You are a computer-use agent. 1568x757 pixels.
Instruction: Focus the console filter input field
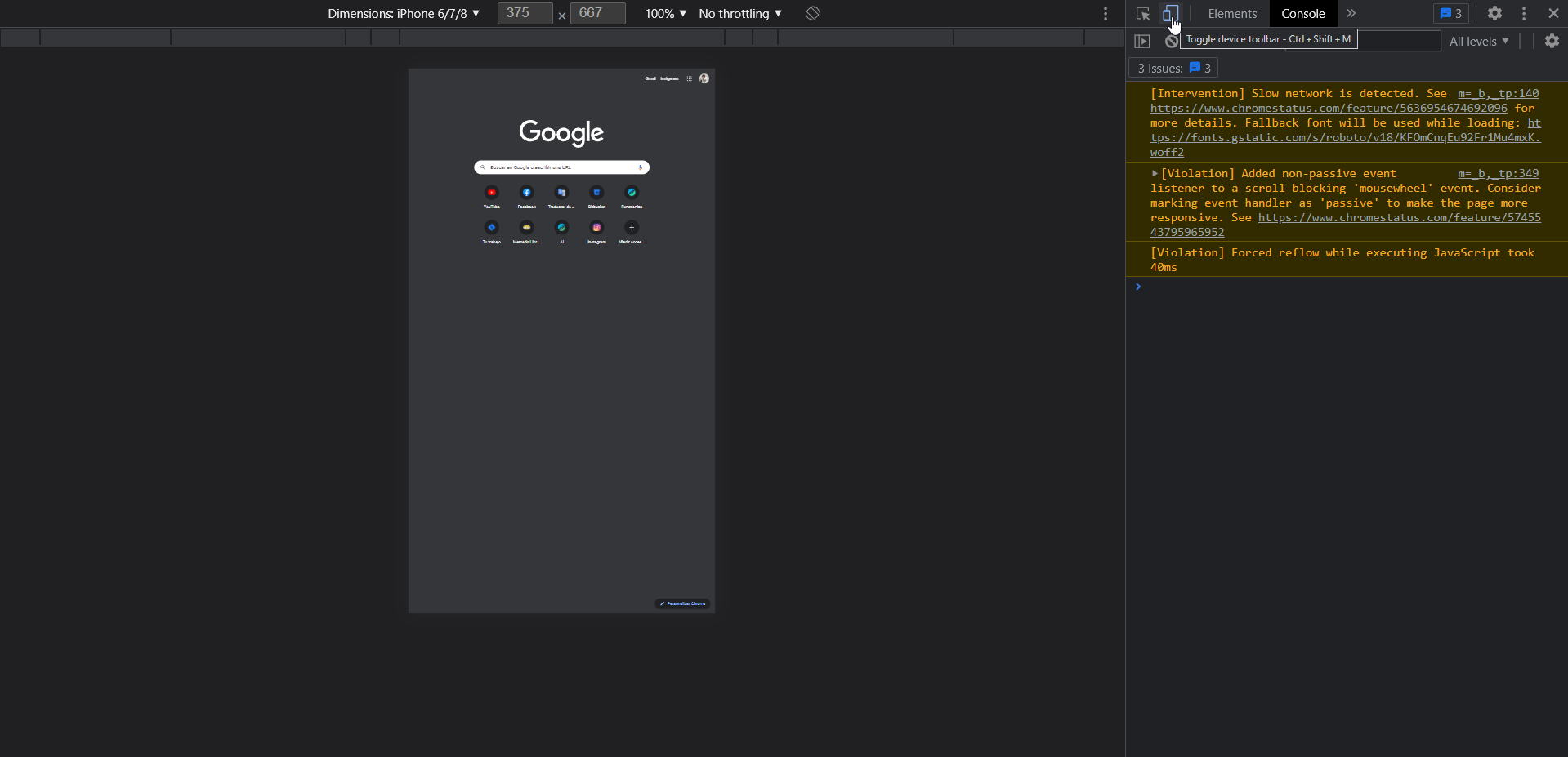click(1399, 41)
